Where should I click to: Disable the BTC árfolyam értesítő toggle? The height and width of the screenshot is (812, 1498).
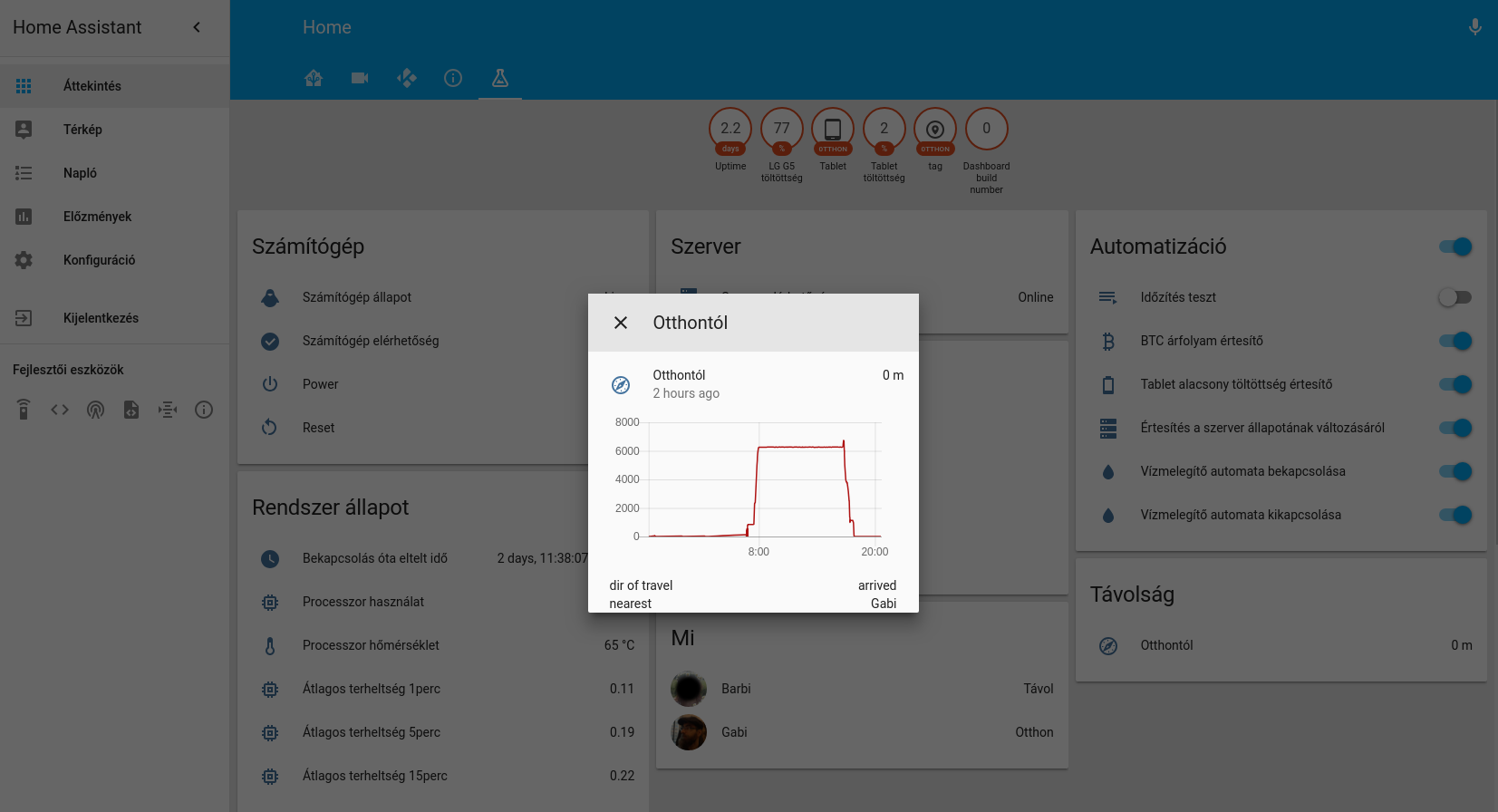pos(1455,341)
